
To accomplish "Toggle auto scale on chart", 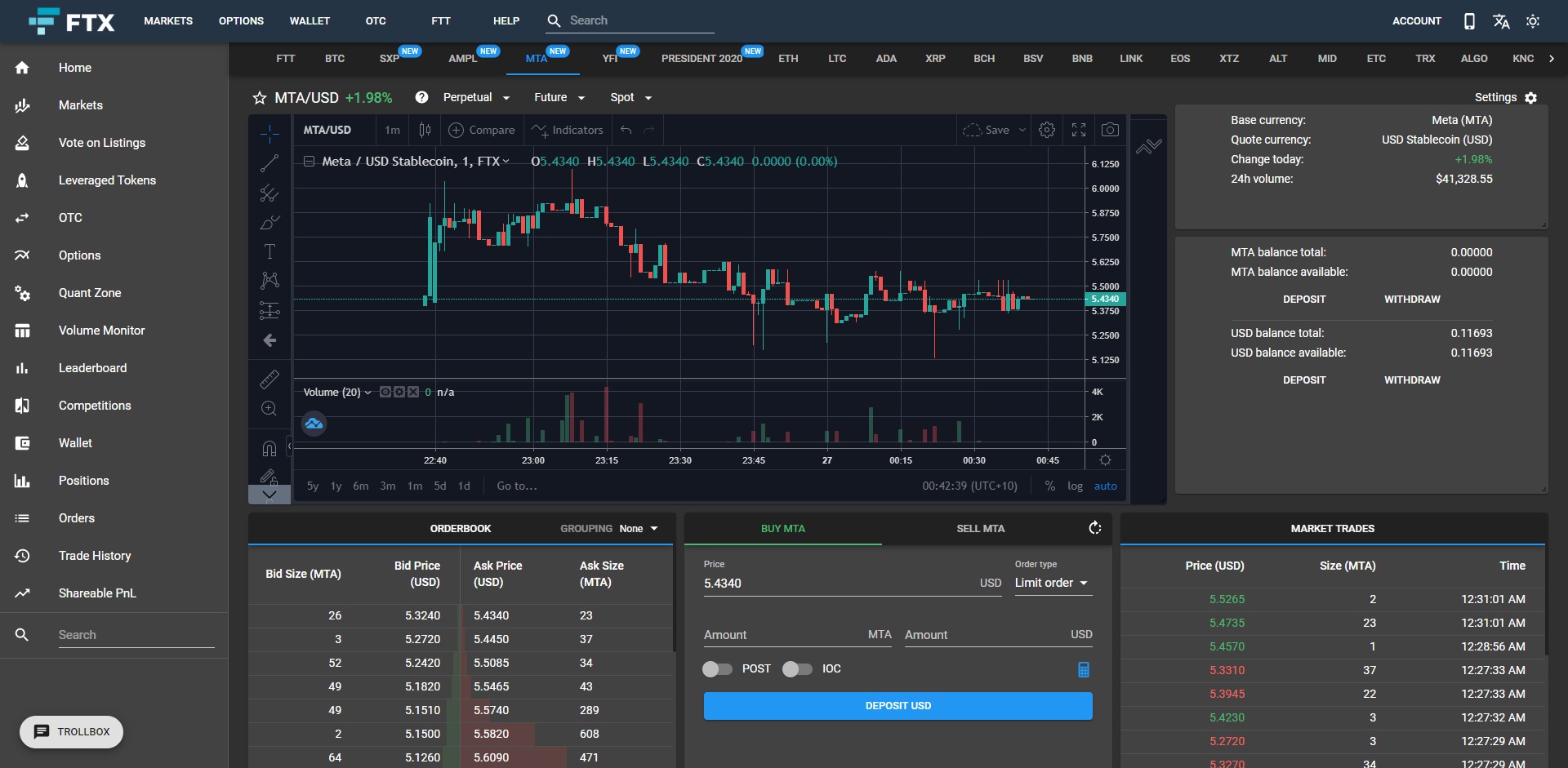I will pos(1105,486).
